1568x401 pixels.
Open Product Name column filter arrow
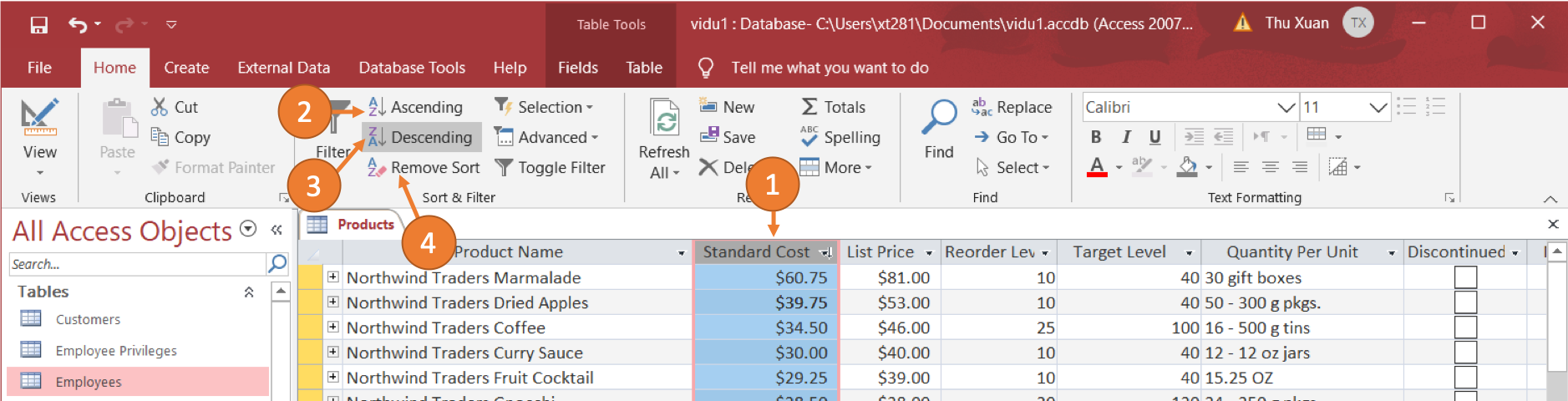(x=682, y=252)
